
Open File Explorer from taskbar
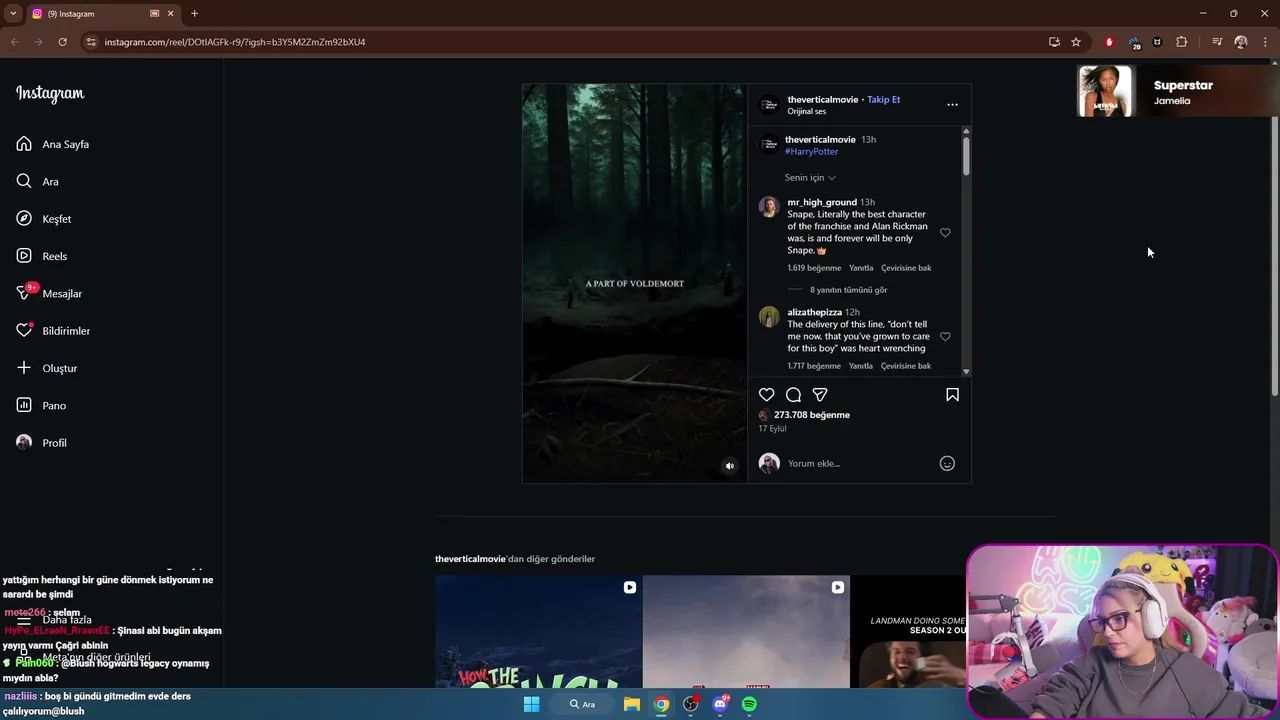632,704
